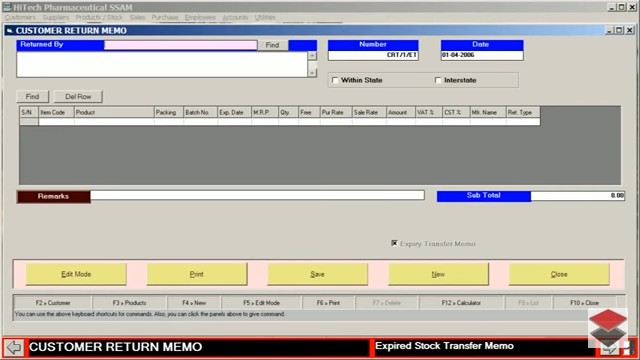Viewport: 640px width, 360px height.
Task: Click the Sale Rate column header
Action: pos(369,112)
